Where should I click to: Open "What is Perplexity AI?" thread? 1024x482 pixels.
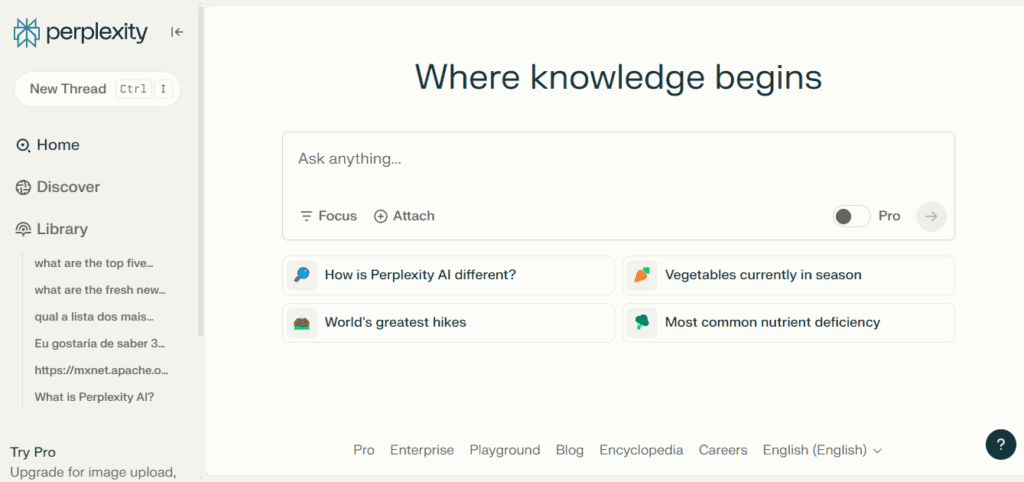[x=94, y=397]
